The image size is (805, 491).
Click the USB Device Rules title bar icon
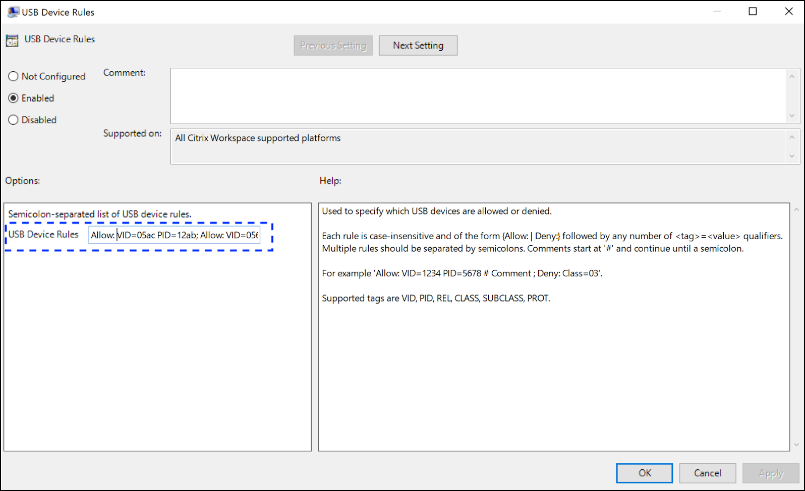click(x=12, y=12)
